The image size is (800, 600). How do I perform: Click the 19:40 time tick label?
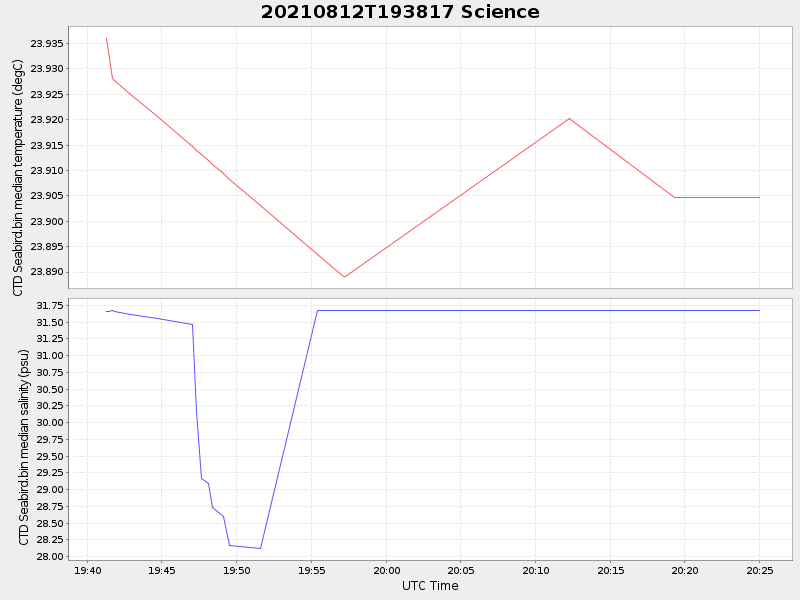87,570
